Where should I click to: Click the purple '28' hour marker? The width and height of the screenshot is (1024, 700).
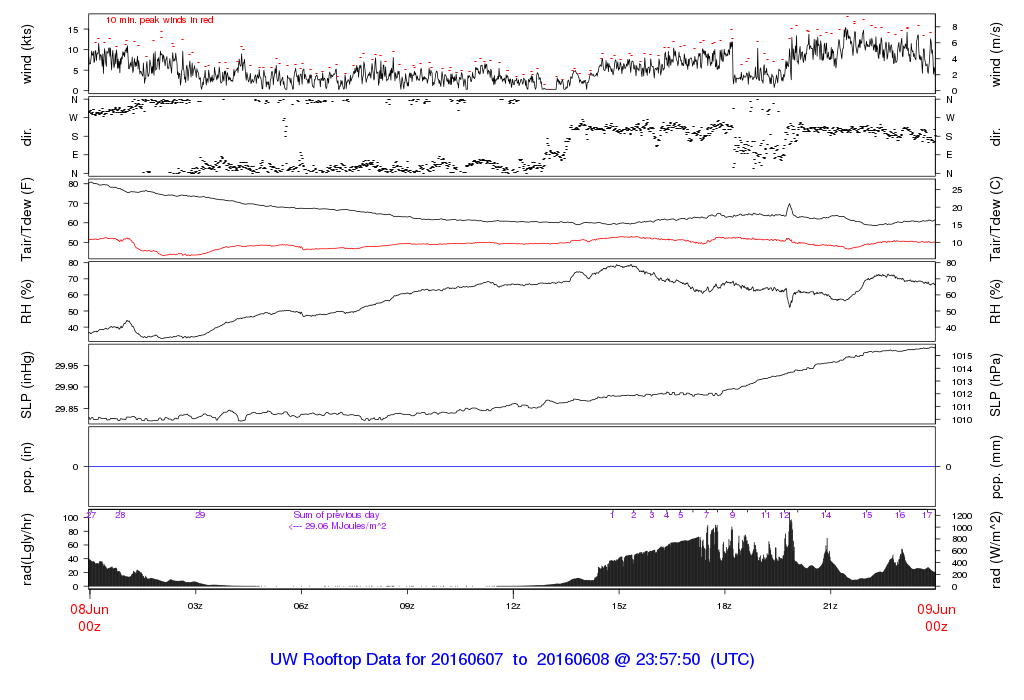[x=120, y=515]
